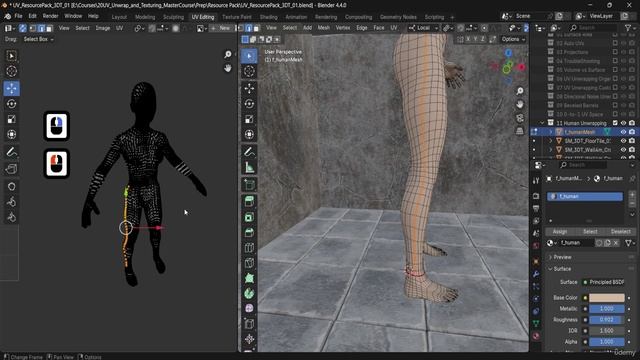Select the Tweak select tool in UV editor
Screen dimensions: 640x360
[x=11, y=56]
